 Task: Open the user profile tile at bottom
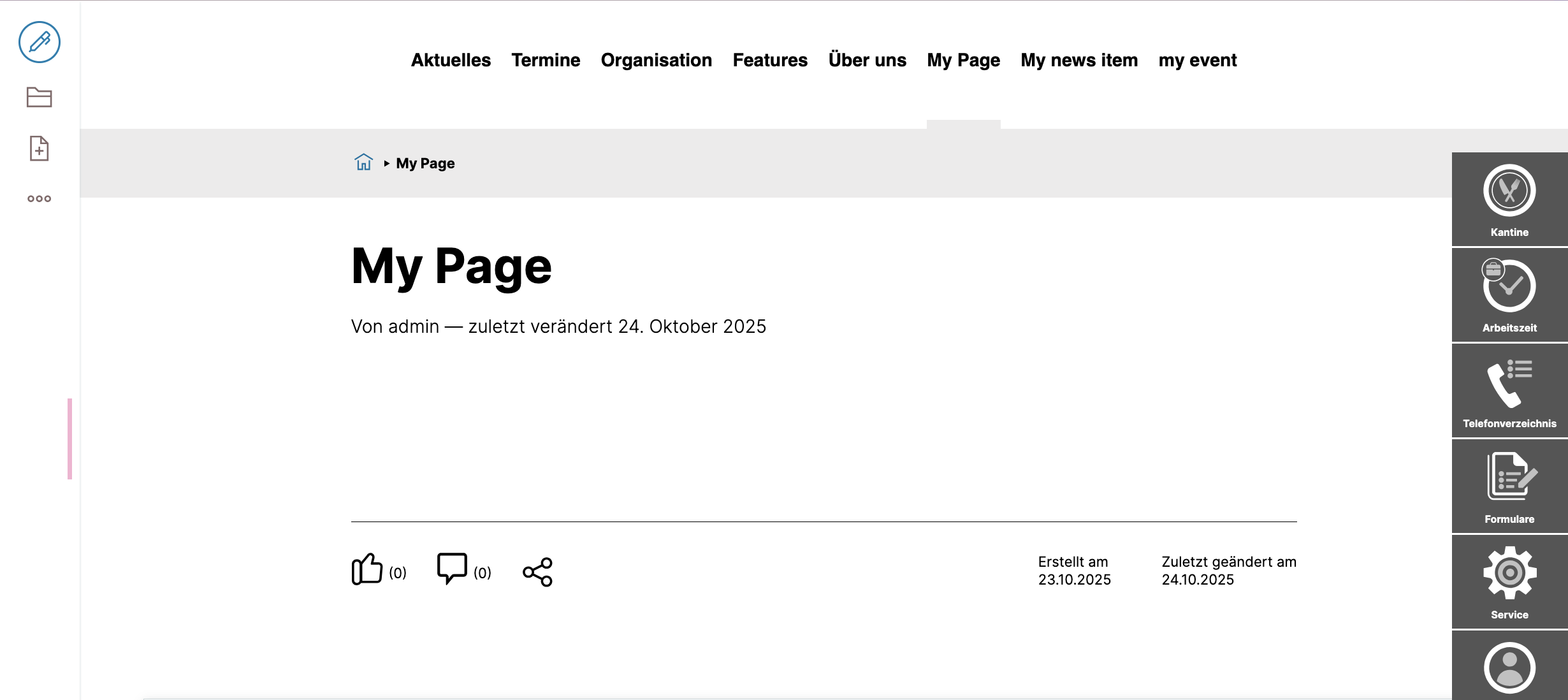pyautogui.click(x=1509, y=666)
